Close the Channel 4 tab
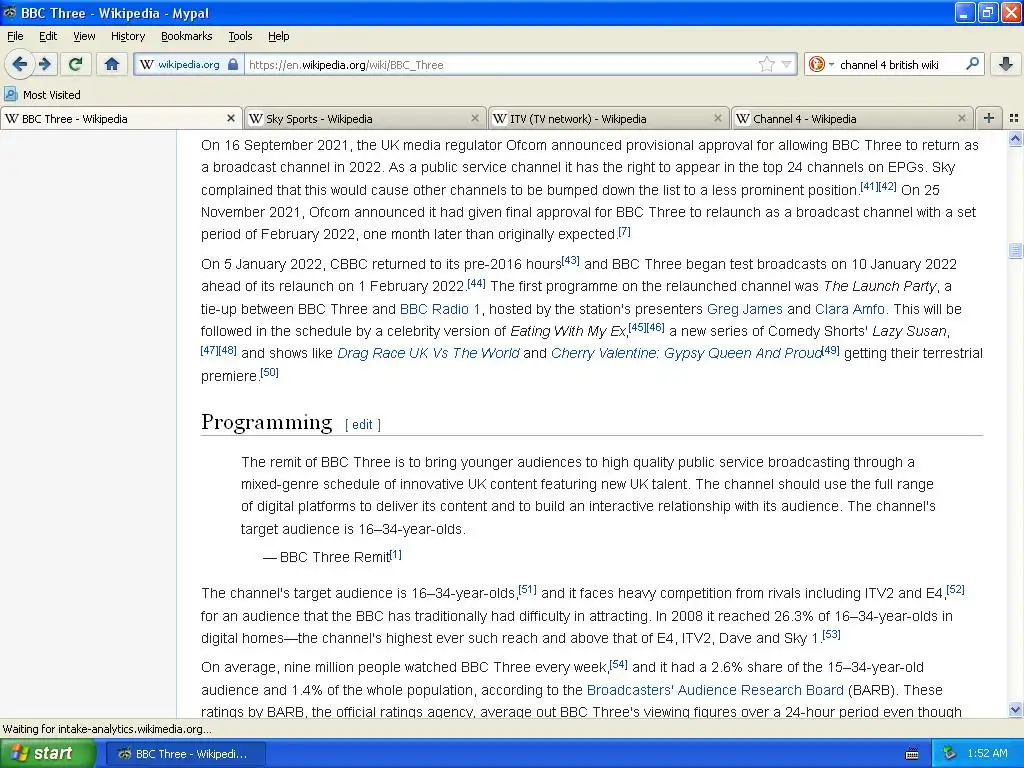This screenshot has width=1024, height=768. coord(961,118)
